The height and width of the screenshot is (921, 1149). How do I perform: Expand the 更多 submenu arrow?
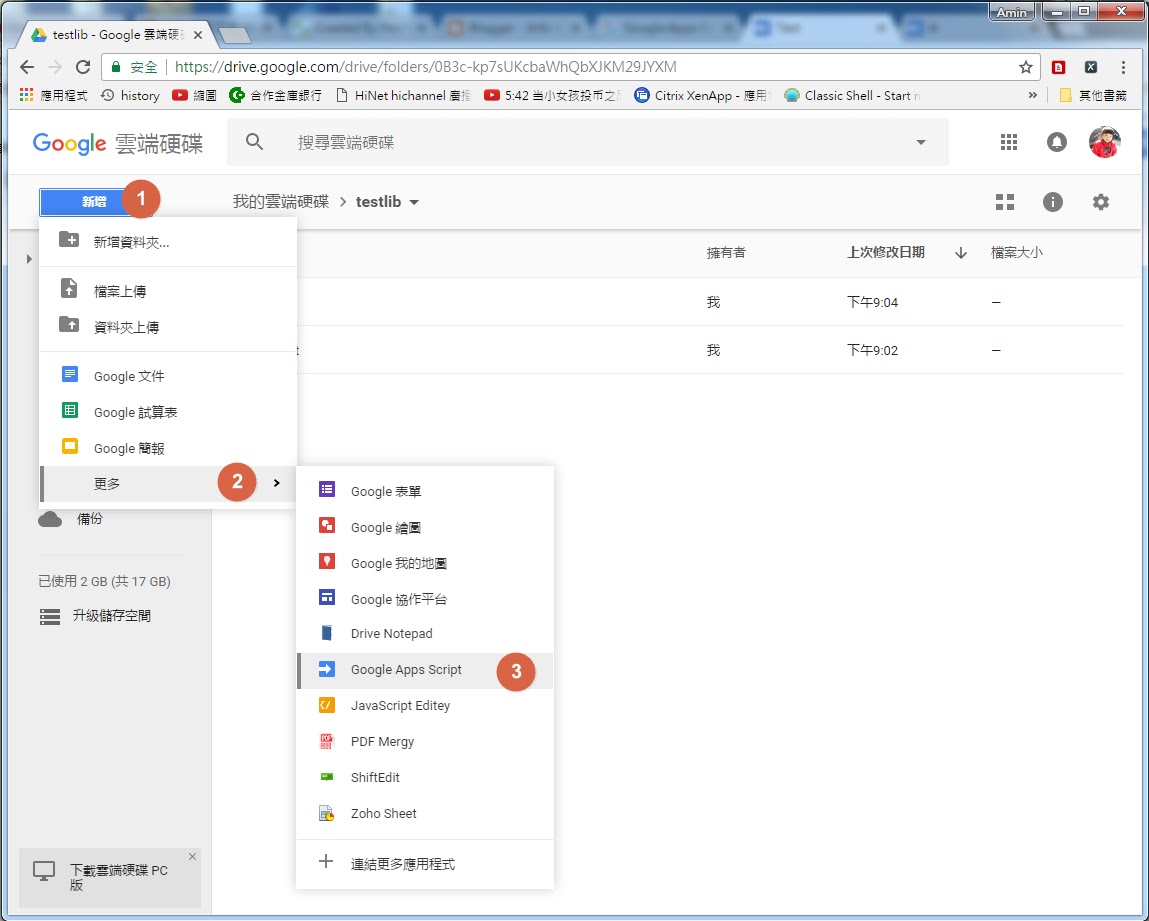pos(276,483)
